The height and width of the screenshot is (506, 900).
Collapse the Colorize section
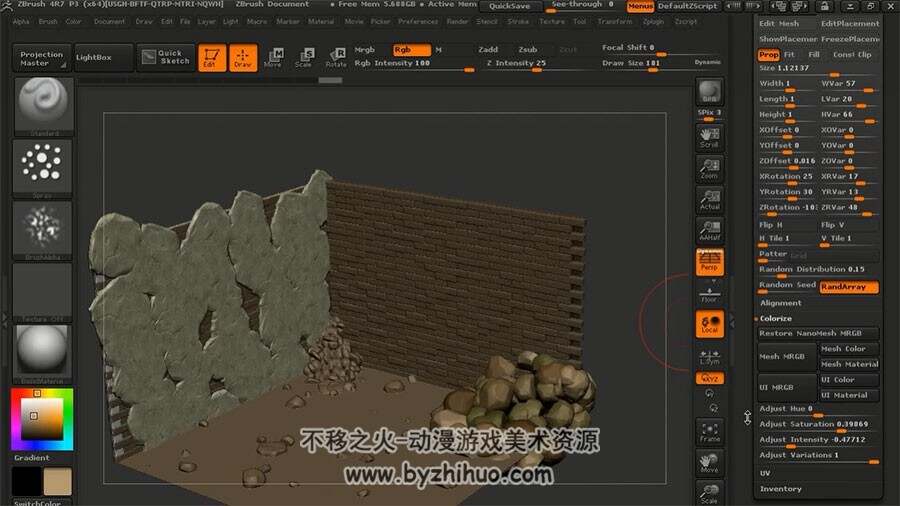[x=775, y=318]
